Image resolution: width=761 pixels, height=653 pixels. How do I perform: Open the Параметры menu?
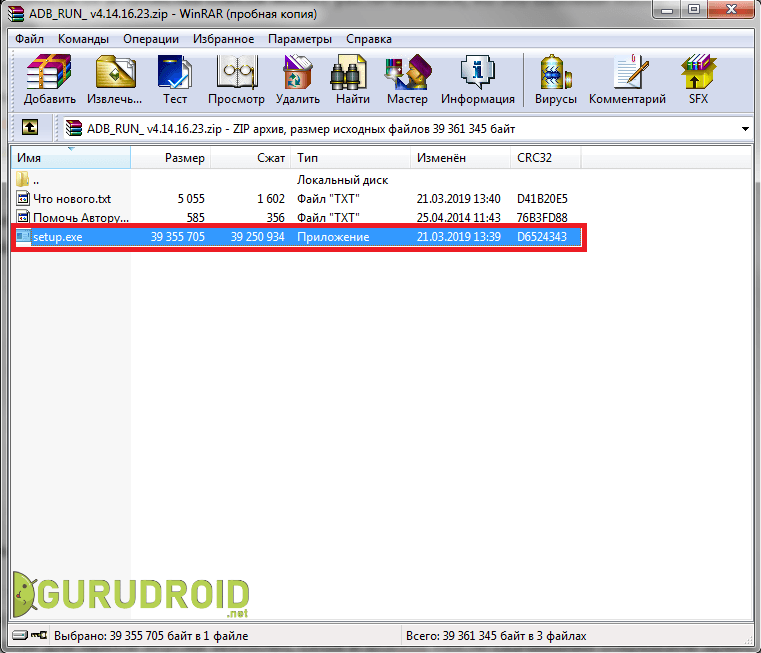click(299, 39)
